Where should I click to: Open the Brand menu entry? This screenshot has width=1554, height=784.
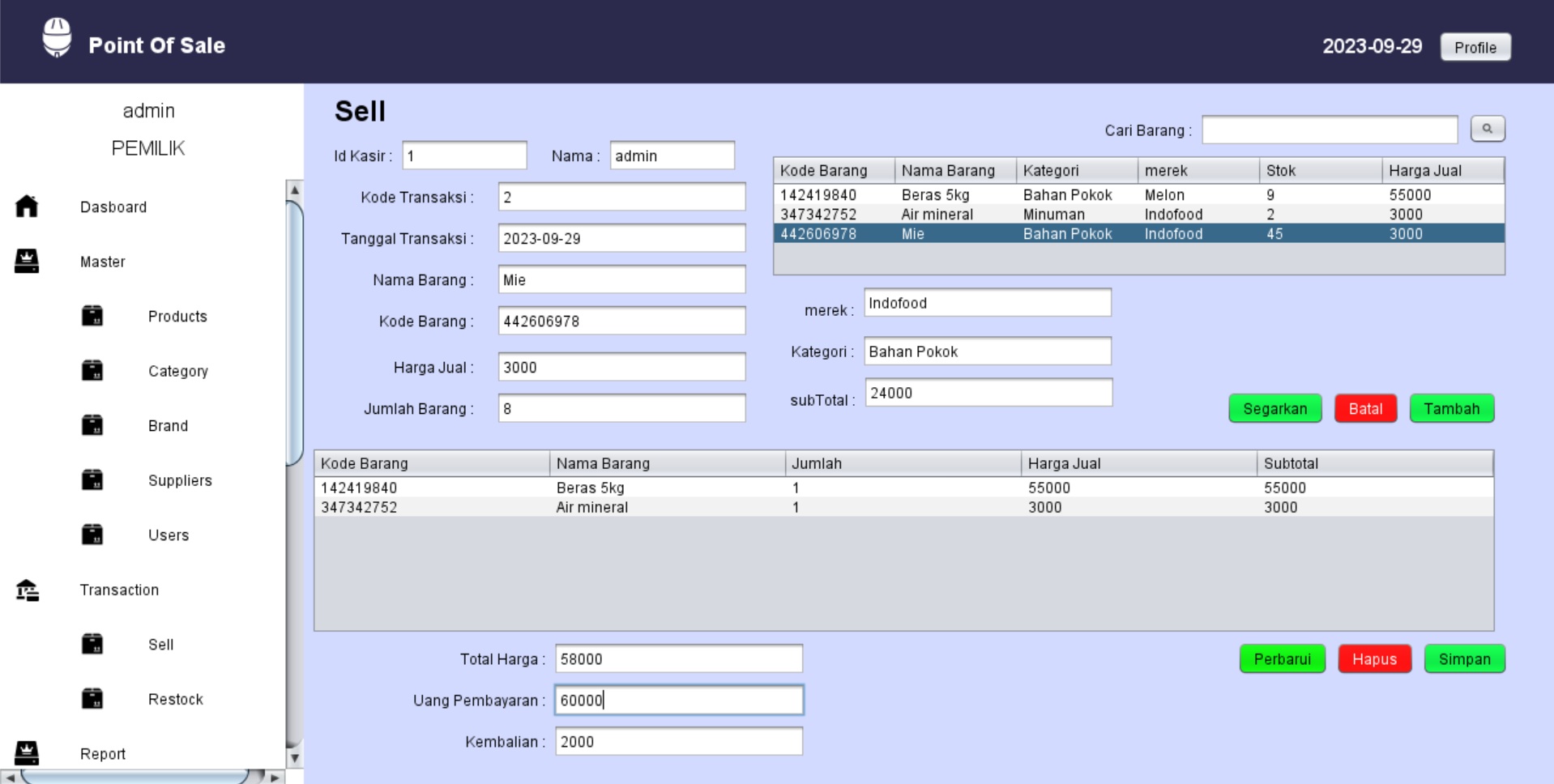tap(168, 426)
